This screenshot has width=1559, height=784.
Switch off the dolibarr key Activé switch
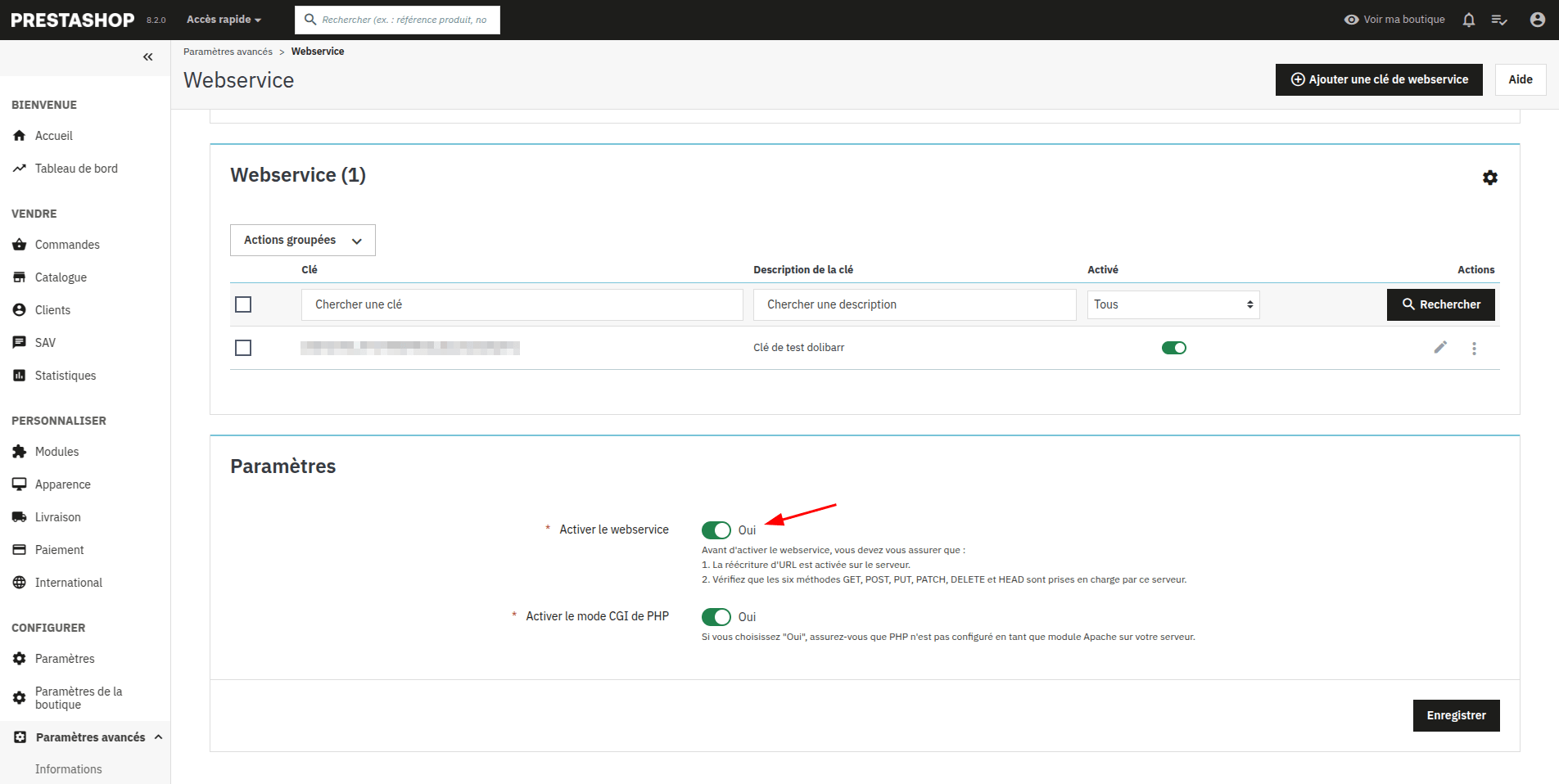point(1173,348)
